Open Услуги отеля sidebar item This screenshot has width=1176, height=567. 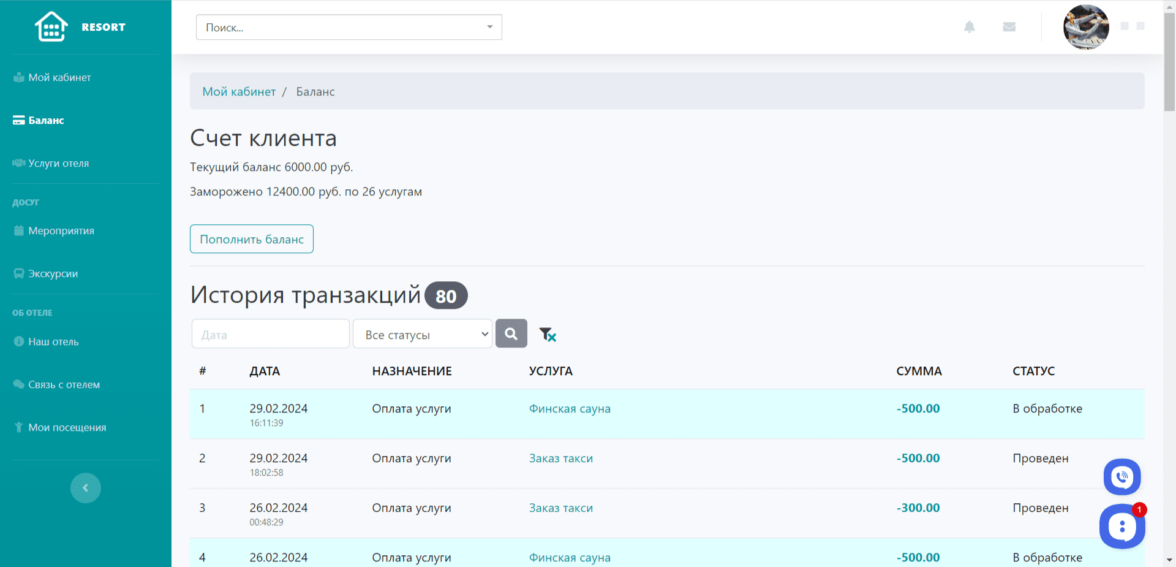tap(58, 163)
